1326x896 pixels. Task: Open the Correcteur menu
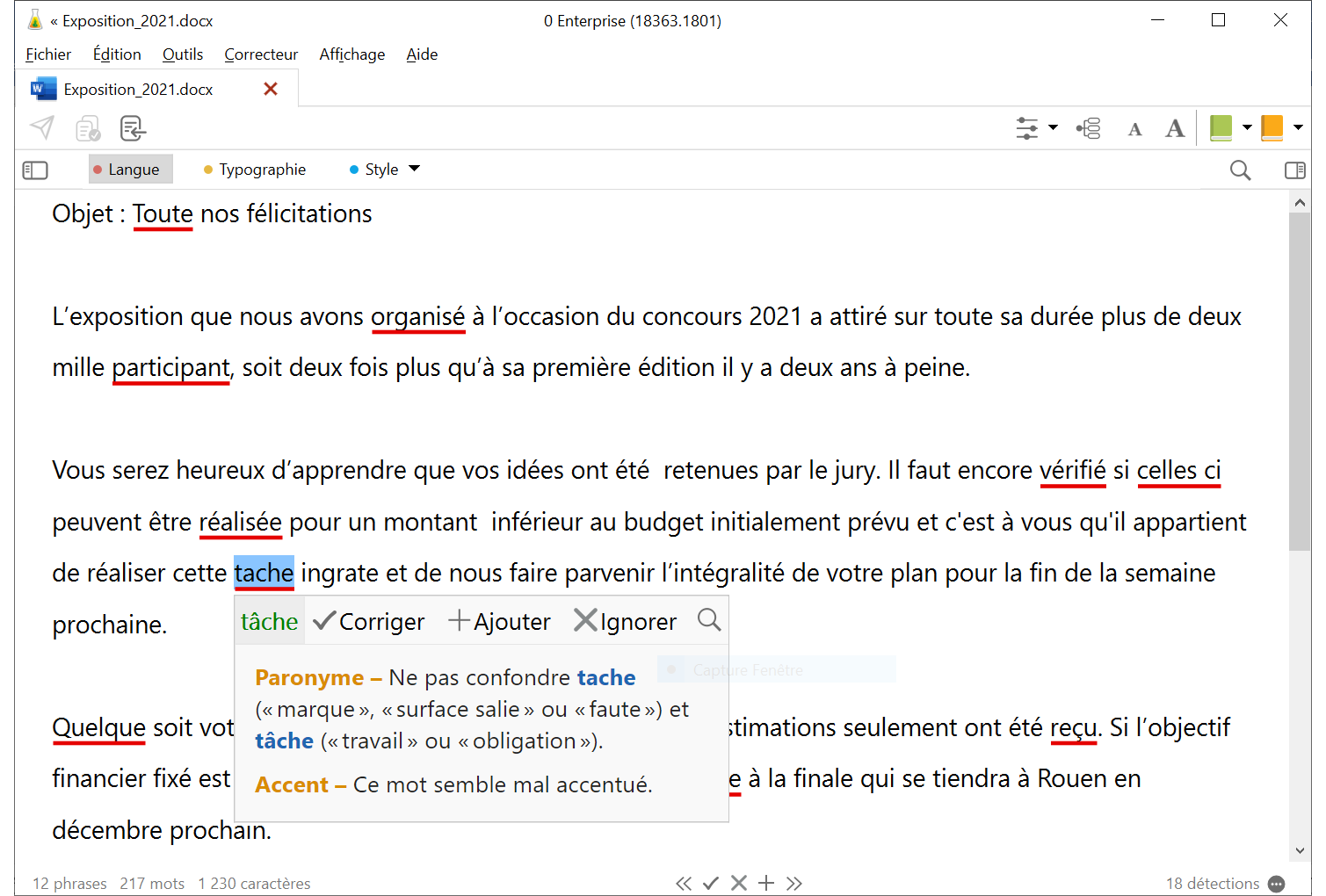pos(261,54)
